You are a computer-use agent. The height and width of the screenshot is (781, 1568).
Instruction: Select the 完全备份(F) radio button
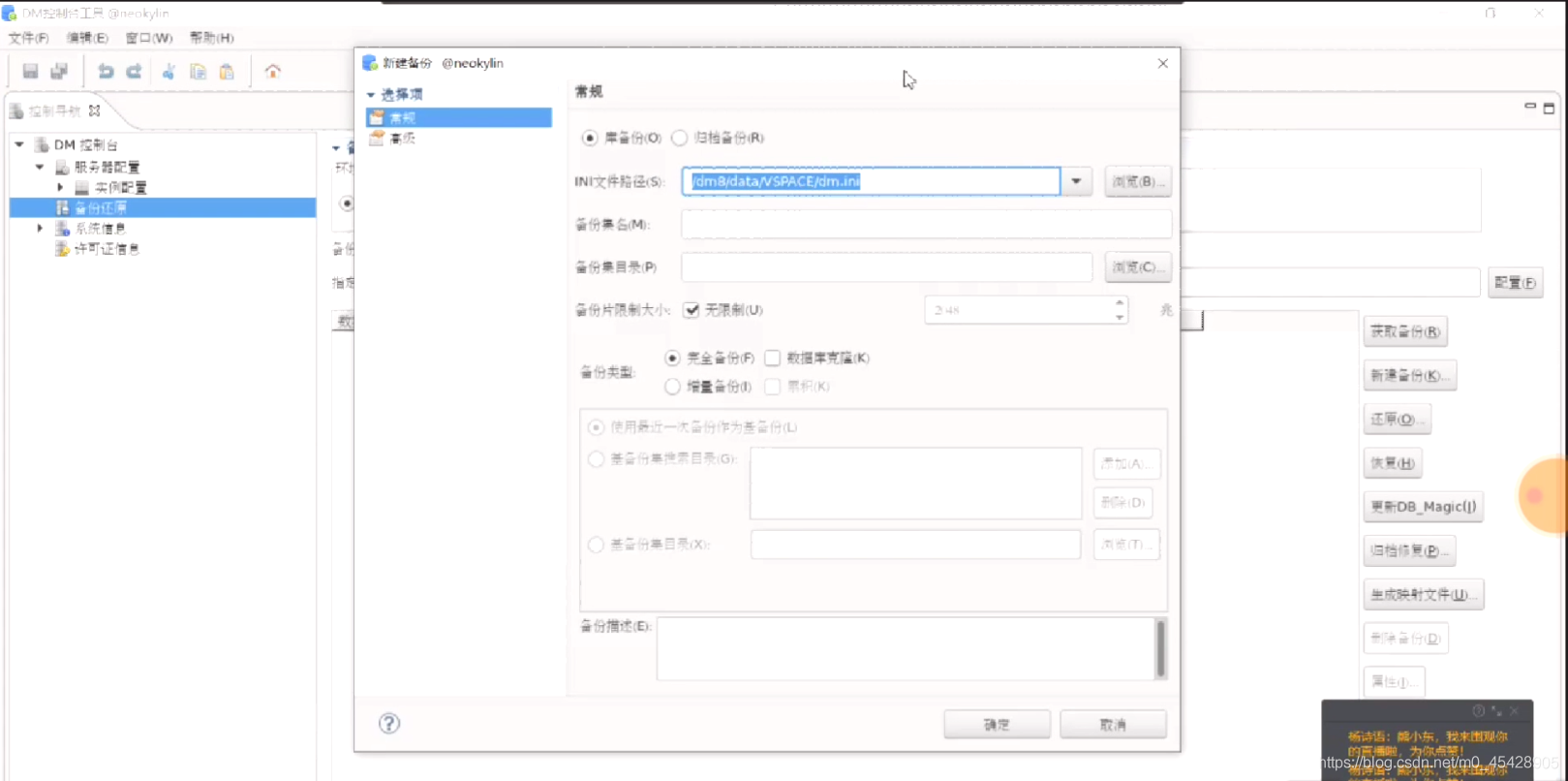[x=672, y=358]
